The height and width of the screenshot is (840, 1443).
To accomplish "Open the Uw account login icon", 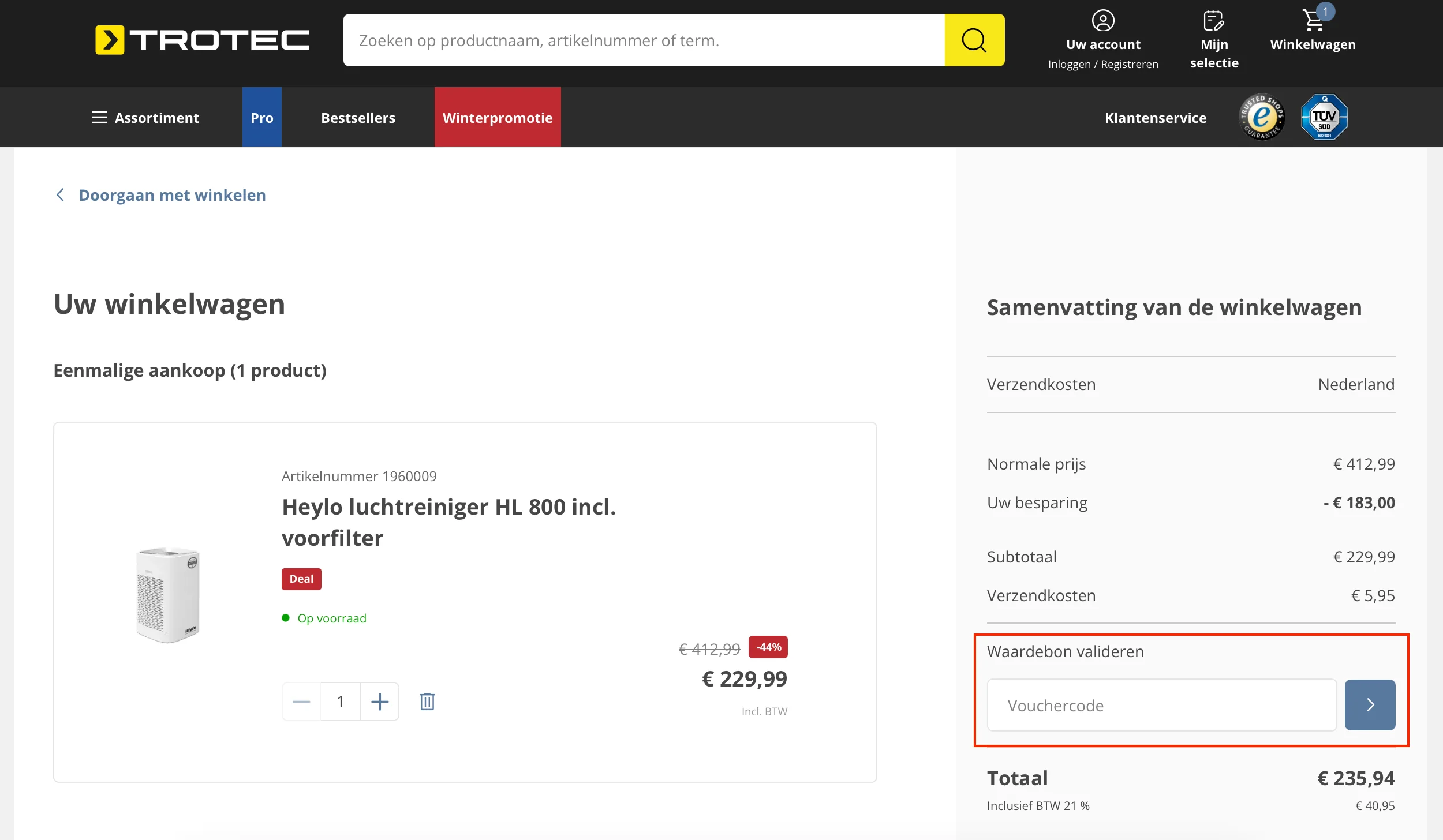I will point(1103,21).
